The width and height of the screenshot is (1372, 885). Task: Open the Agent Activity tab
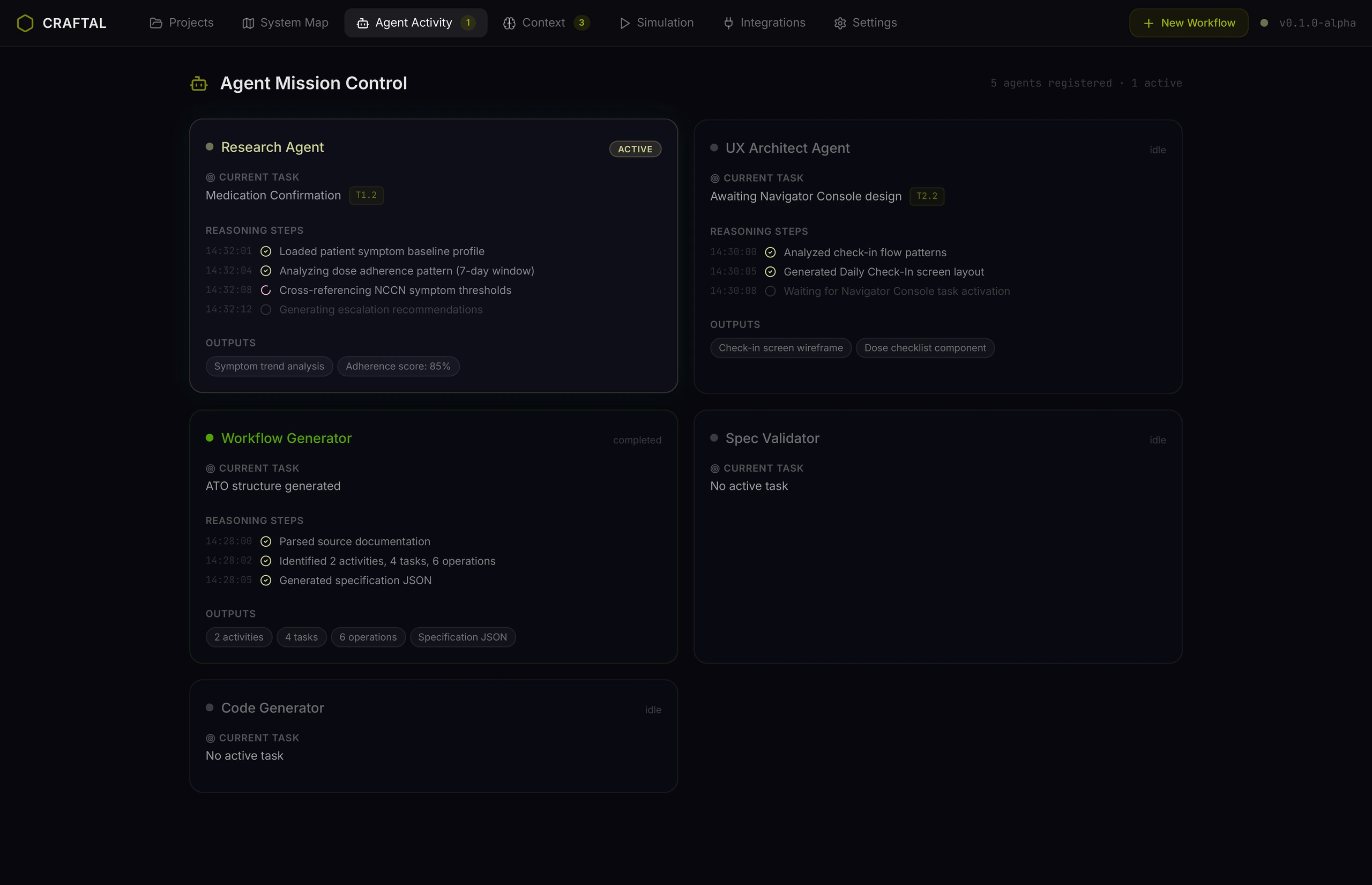pos(416,23)
